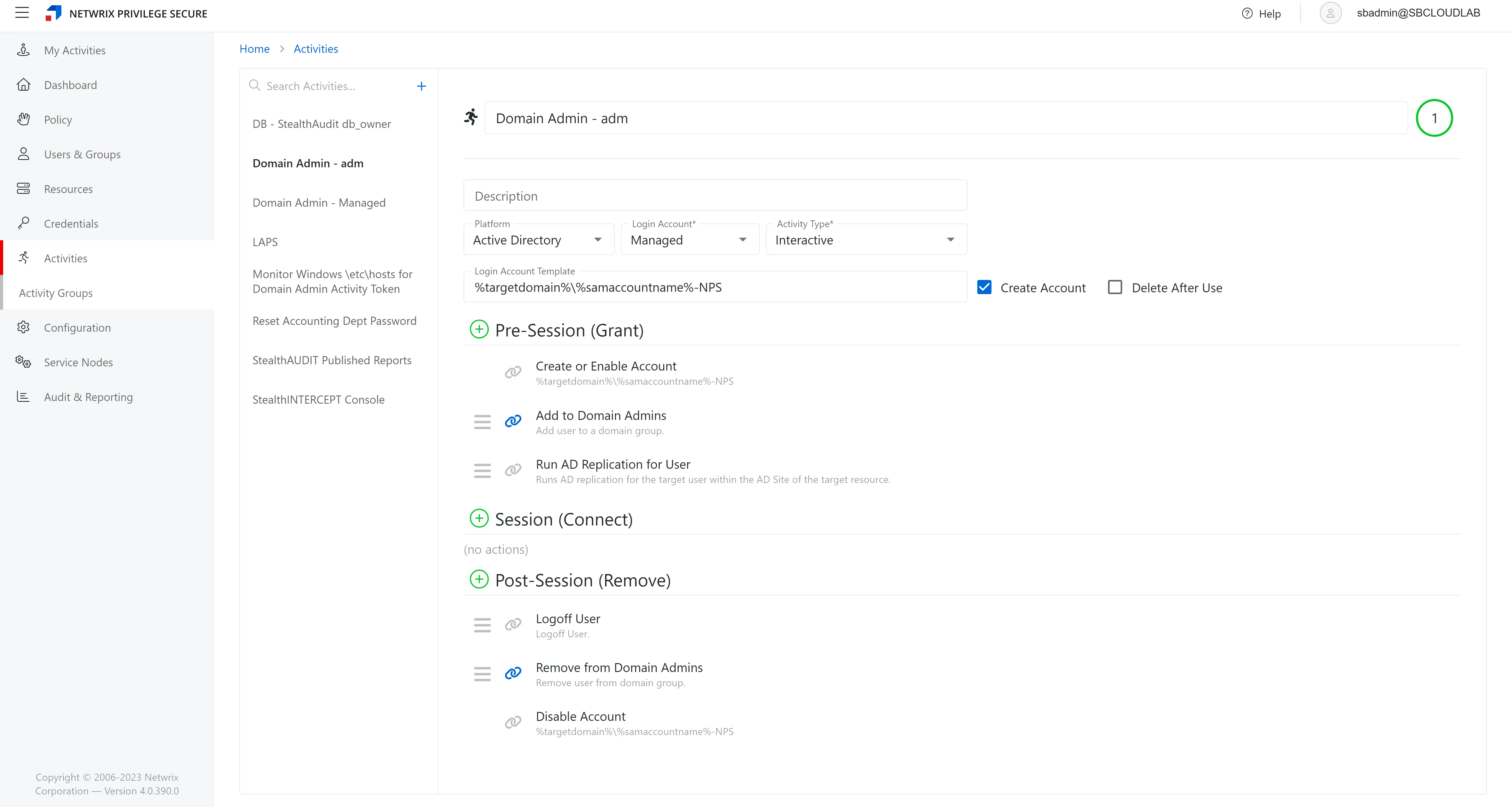Screen dimensions: 1512x807
Task: Click the Users & Groups person icon
Action: click(x=23, y=154)
